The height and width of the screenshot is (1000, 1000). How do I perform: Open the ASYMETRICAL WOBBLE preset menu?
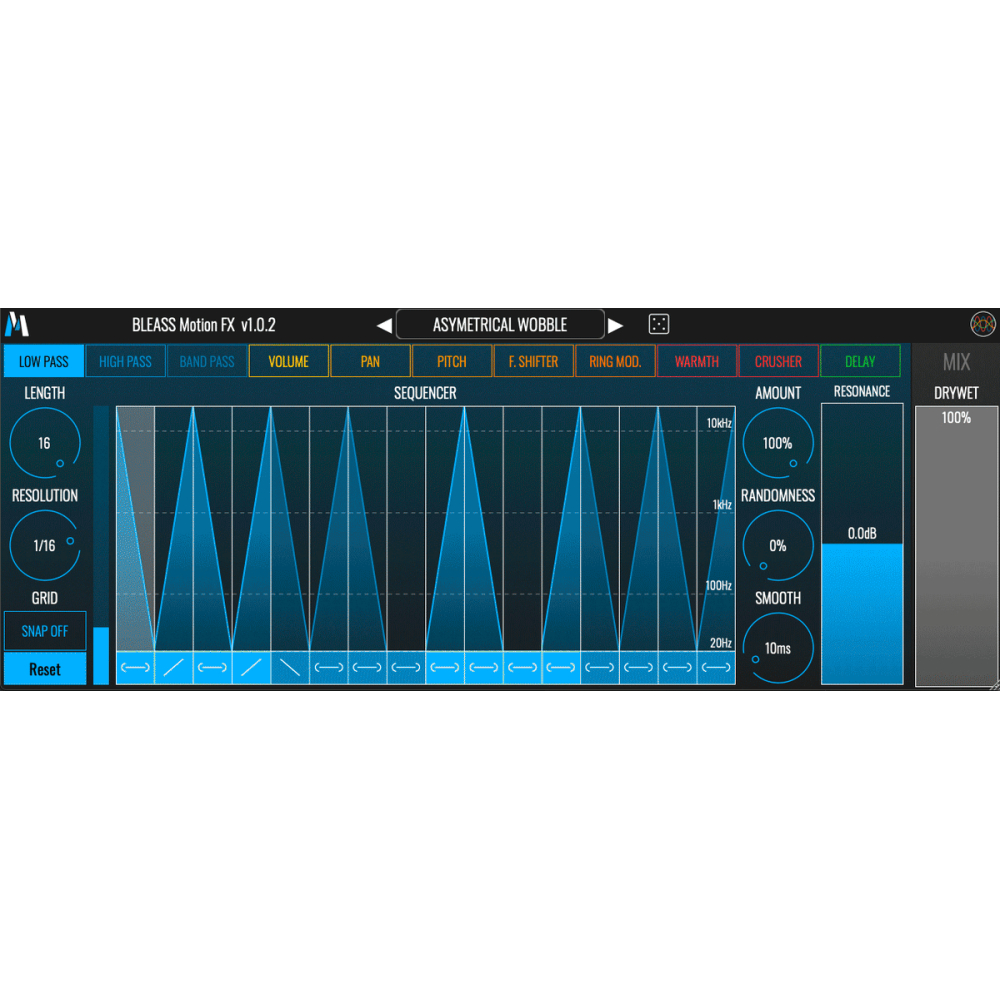500,325
